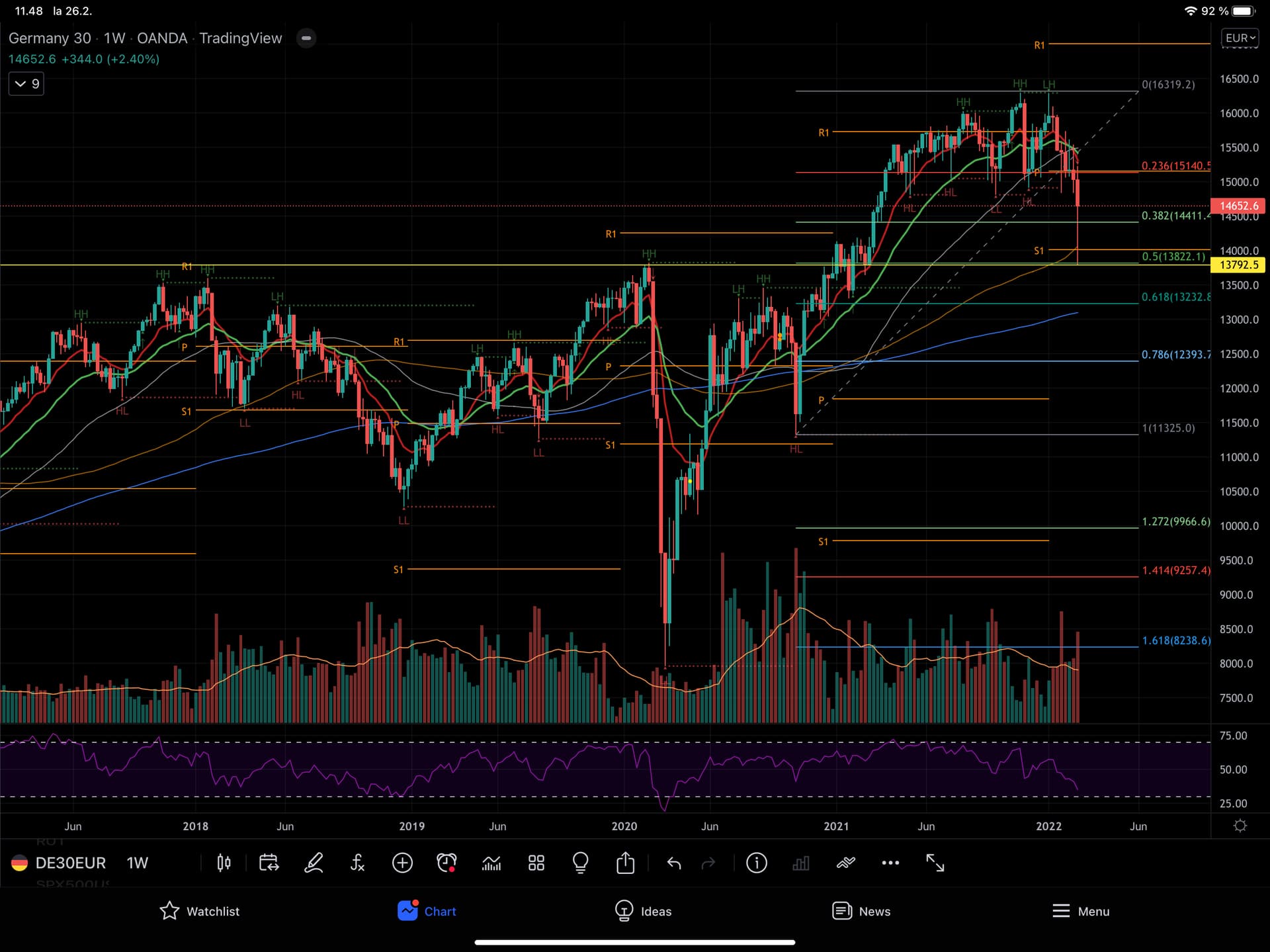Switch to the Chart tab

click(427, 911)
